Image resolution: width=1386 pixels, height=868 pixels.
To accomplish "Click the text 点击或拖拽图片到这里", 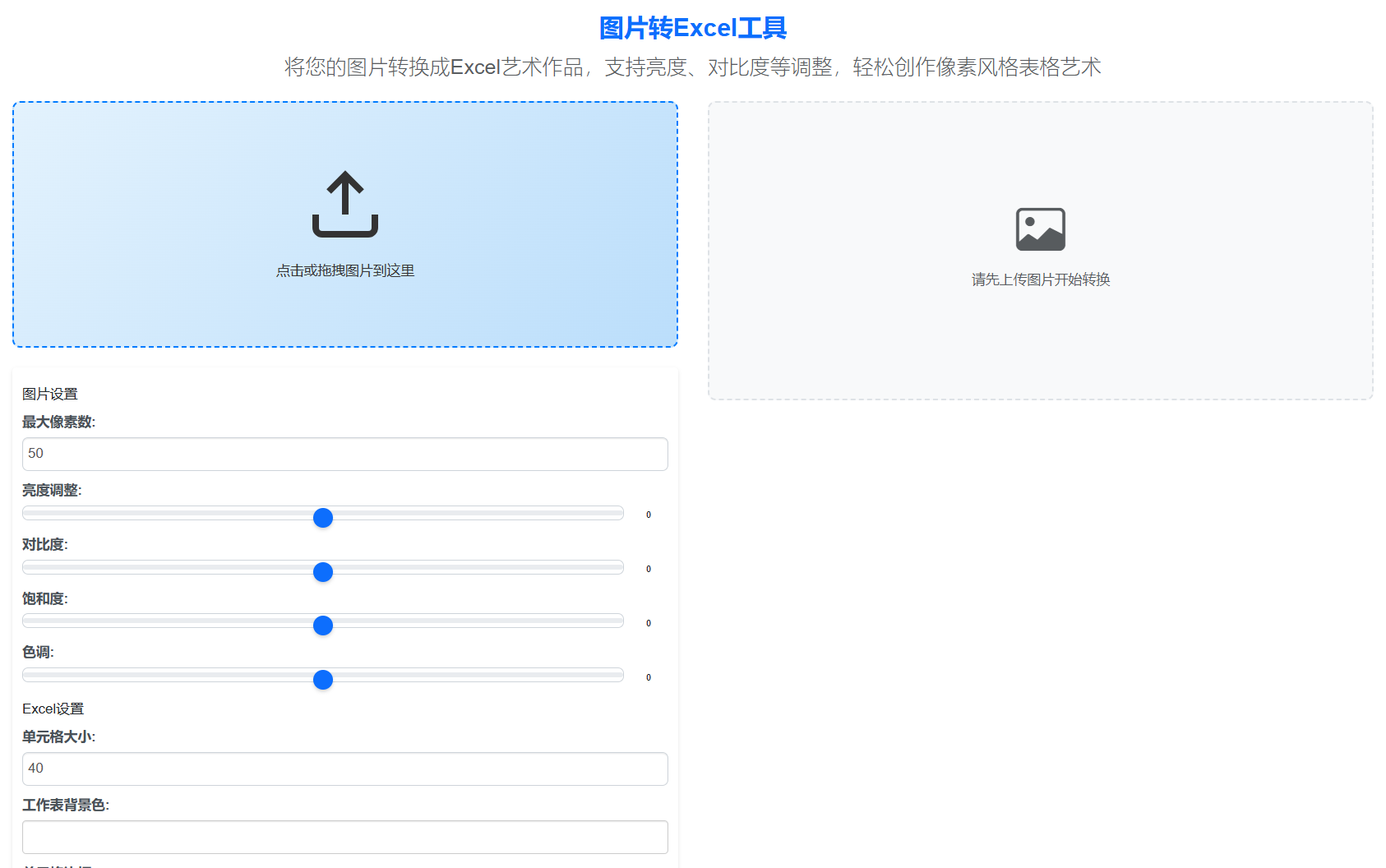I will pyautogui.click(x=344, y=270).
